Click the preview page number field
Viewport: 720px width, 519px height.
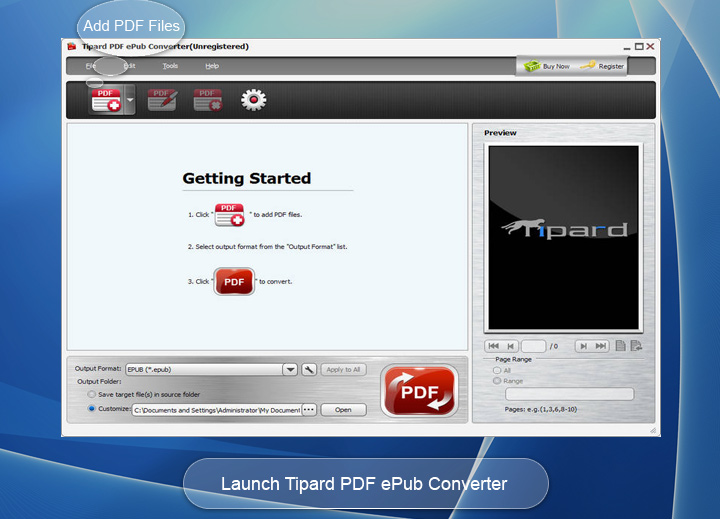tap(534, 346)
